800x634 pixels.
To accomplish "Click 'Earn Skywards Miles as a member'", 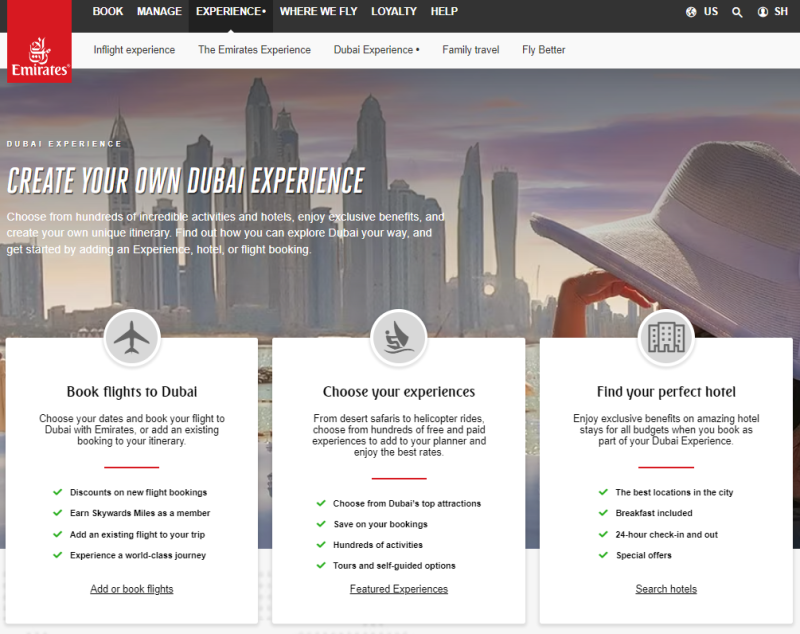I will coord(140,513).
